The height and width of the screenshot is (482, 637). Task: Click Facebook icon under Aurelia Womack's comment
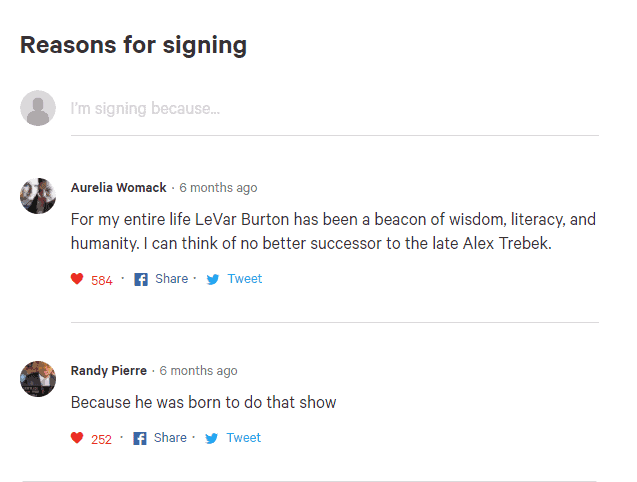(x=141, y=279)
